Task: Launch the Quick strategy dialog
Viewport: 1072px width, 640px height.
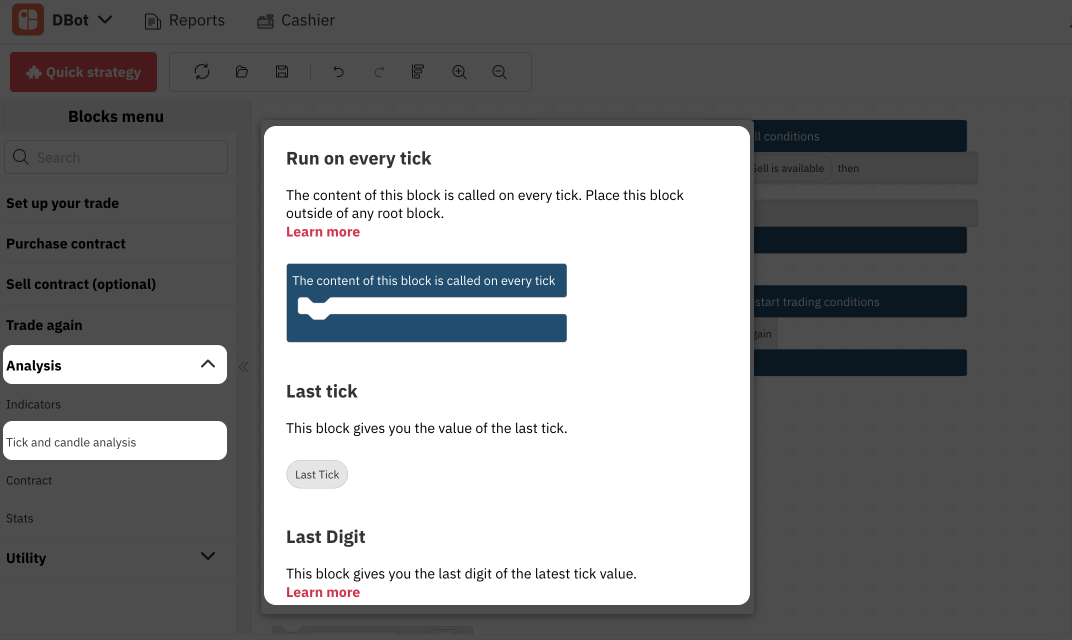Action: tap(83, 71)
